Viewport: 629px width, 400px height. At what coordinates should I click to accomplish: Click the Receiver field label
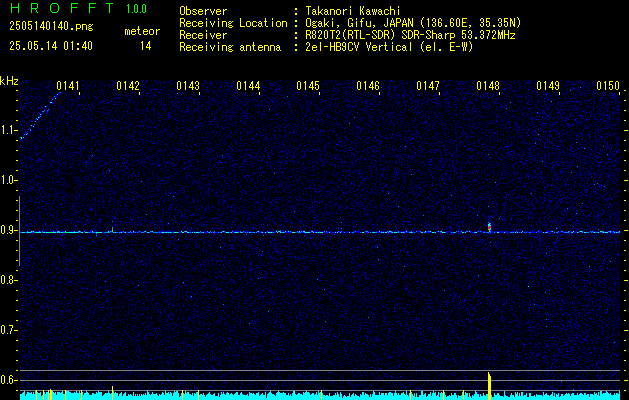coord(203,35)
